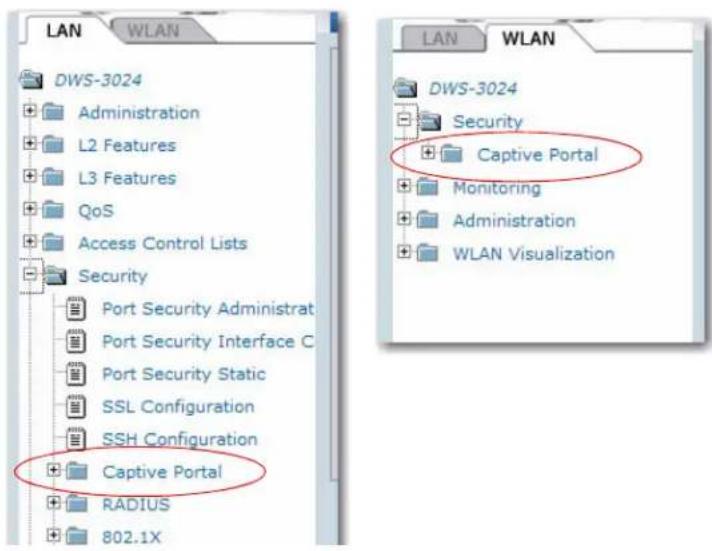Expand the RADIUS node
The image size is (712, 551).
53,503
